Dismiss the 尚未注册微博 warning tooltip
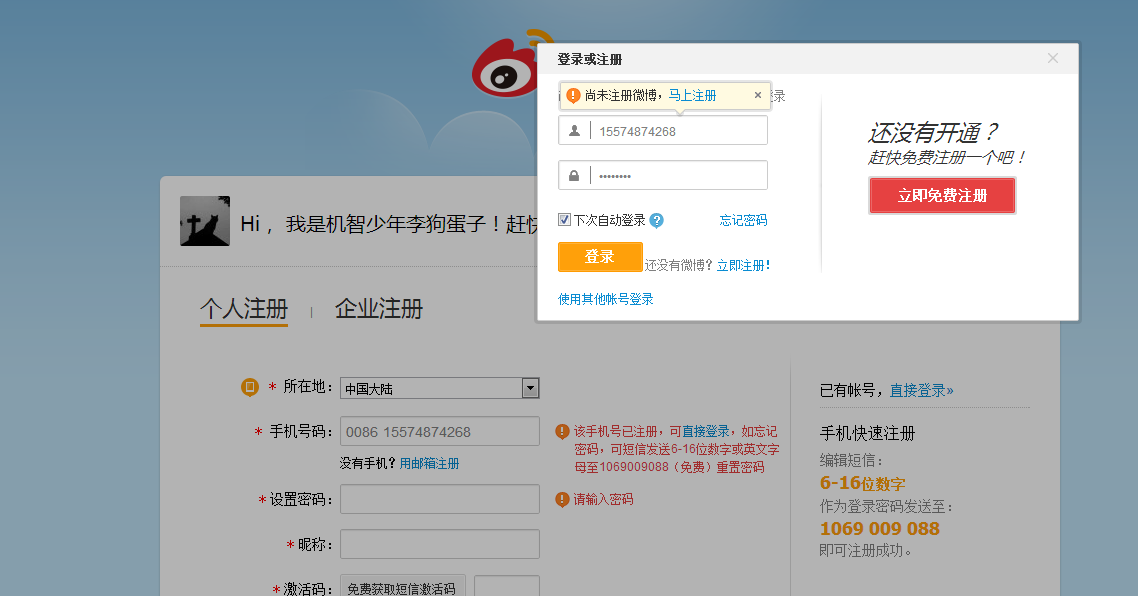Image resolution: width=1138 pixels, height=596 pixels. pos(758,95)
